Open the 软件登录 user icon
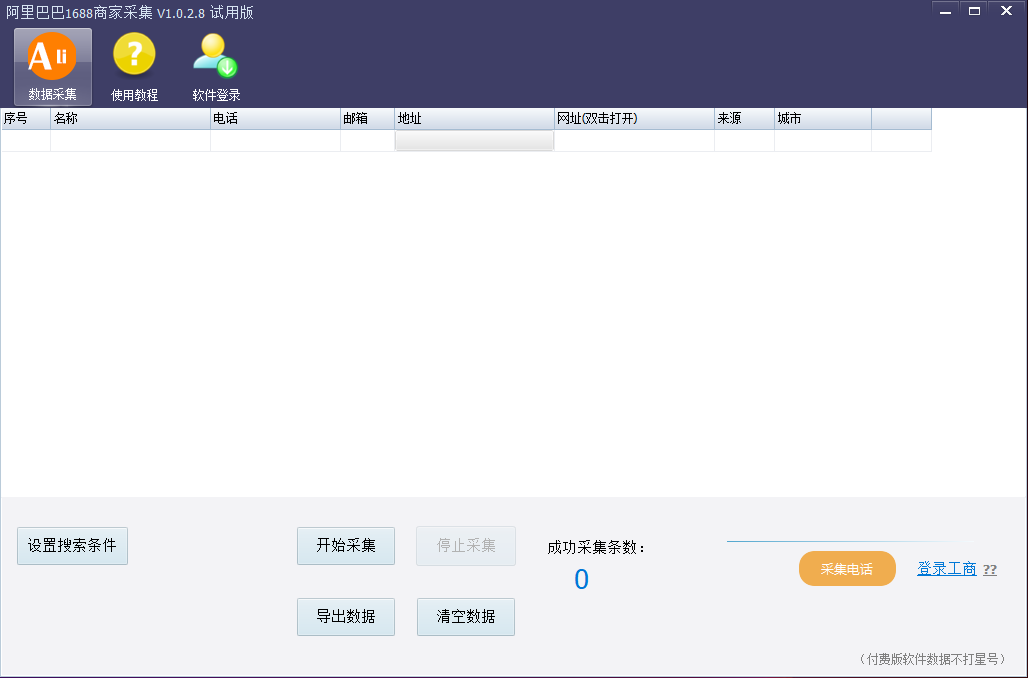The image size is (1028, 678). pos(216,67)
